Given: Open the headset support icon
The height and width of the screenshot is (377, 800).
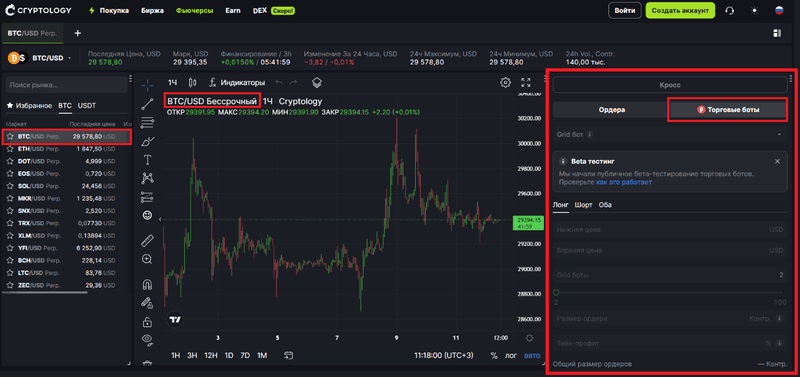Looking at the screenshot, I should 730,10.
